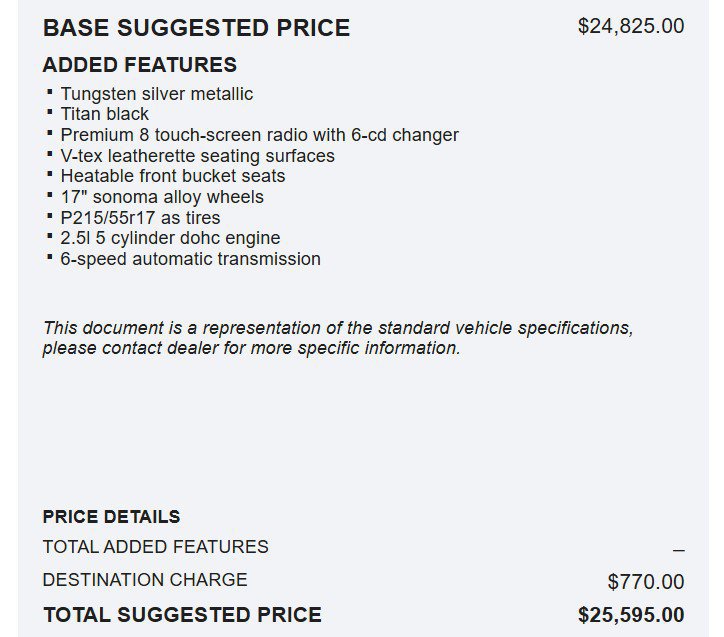Select the Total Added Features label

(x=156, y=547)
